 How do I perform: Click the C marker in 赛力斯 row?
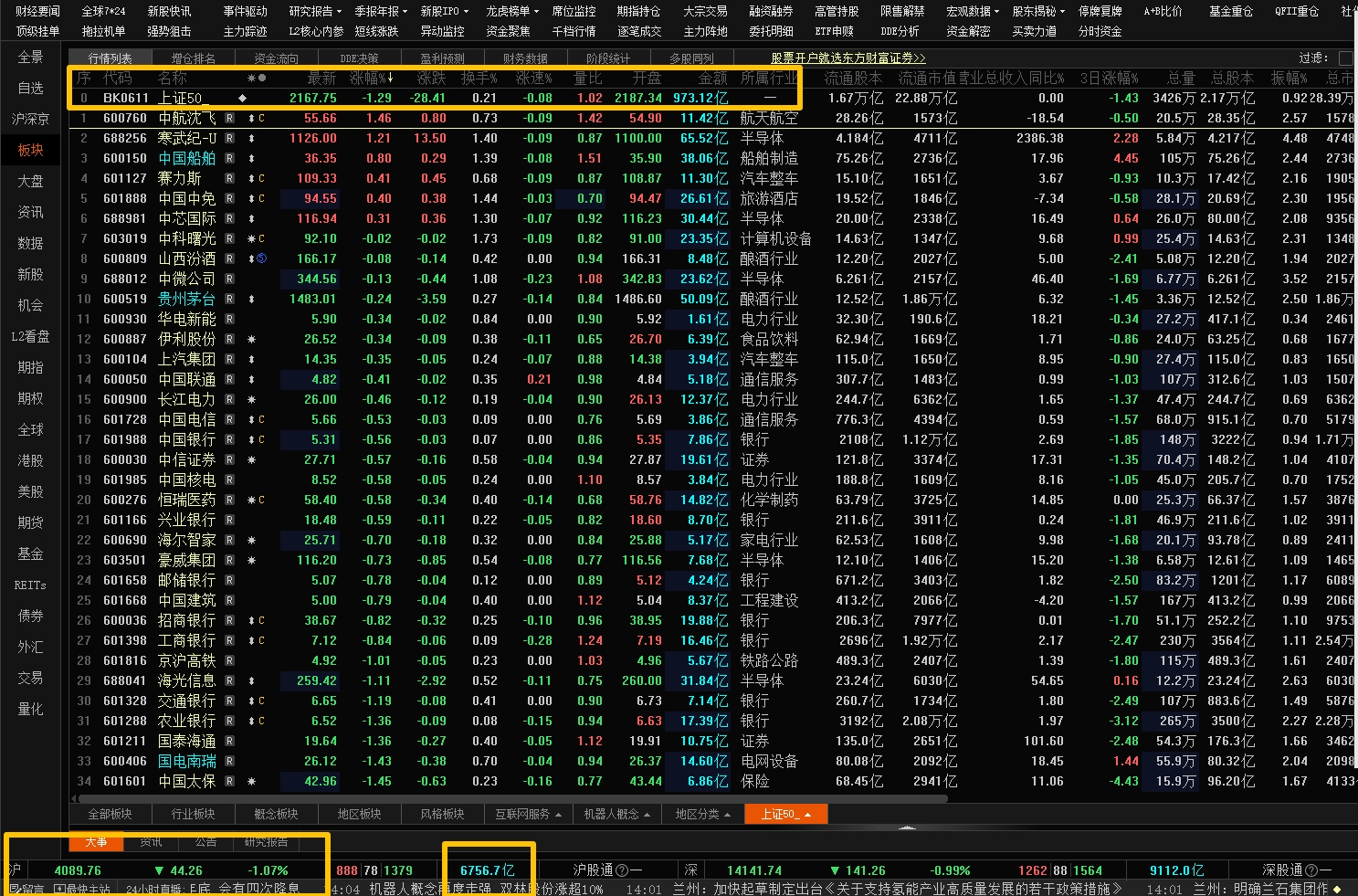261,179
